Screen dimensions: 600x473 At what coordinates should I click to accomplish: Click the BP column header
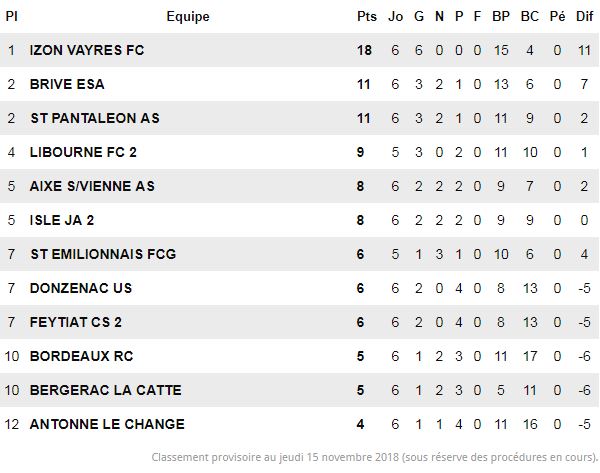coord(501,16)
